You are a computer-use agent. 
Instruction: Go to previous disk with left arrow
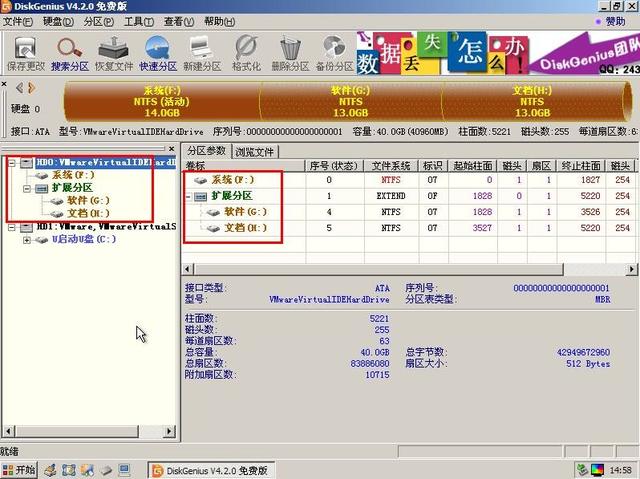[19, 87]
